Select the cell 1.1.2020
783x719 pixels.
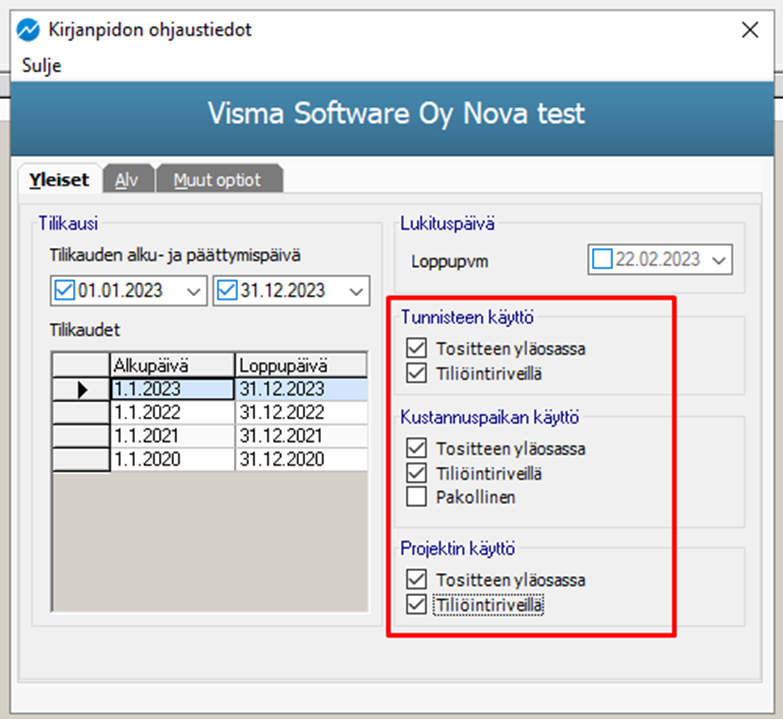172,459
